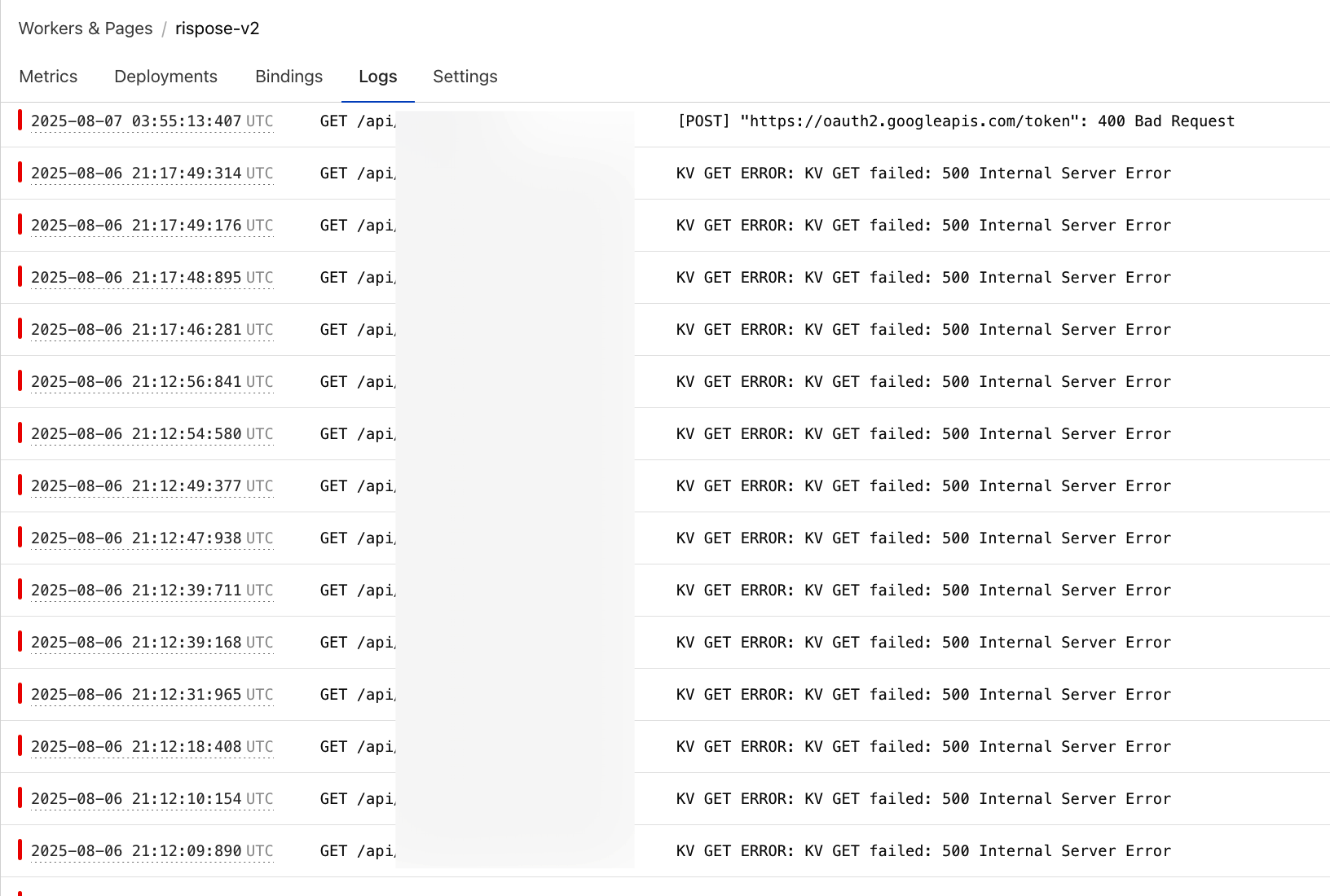Switch to the Bindings tab
The height and width of the screenshot is (896, 1330).
pyautogui.click(x=288, y=76)
